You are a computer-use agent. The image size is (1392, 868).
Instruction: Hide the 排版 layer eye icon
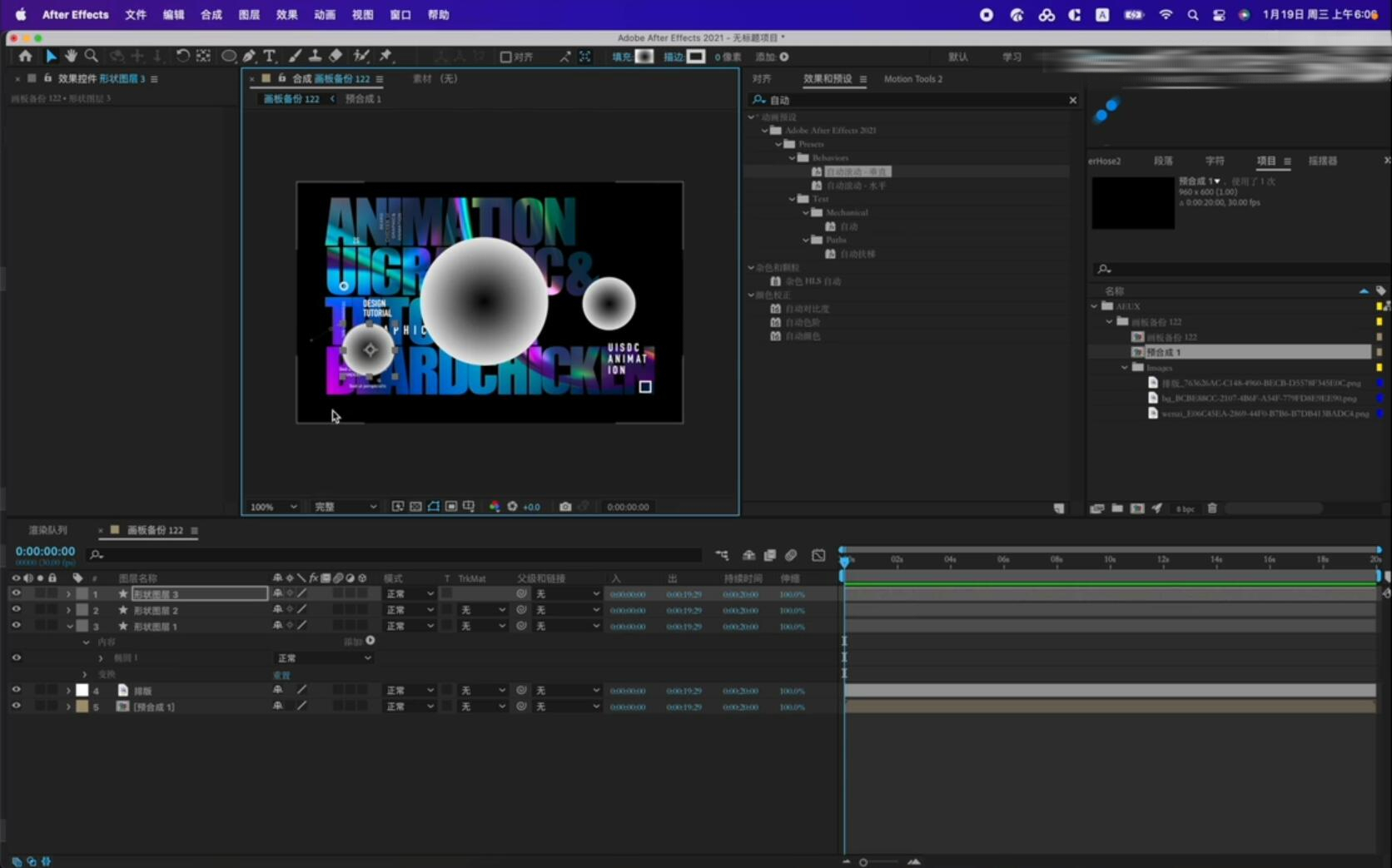click(x=16, y=690)
